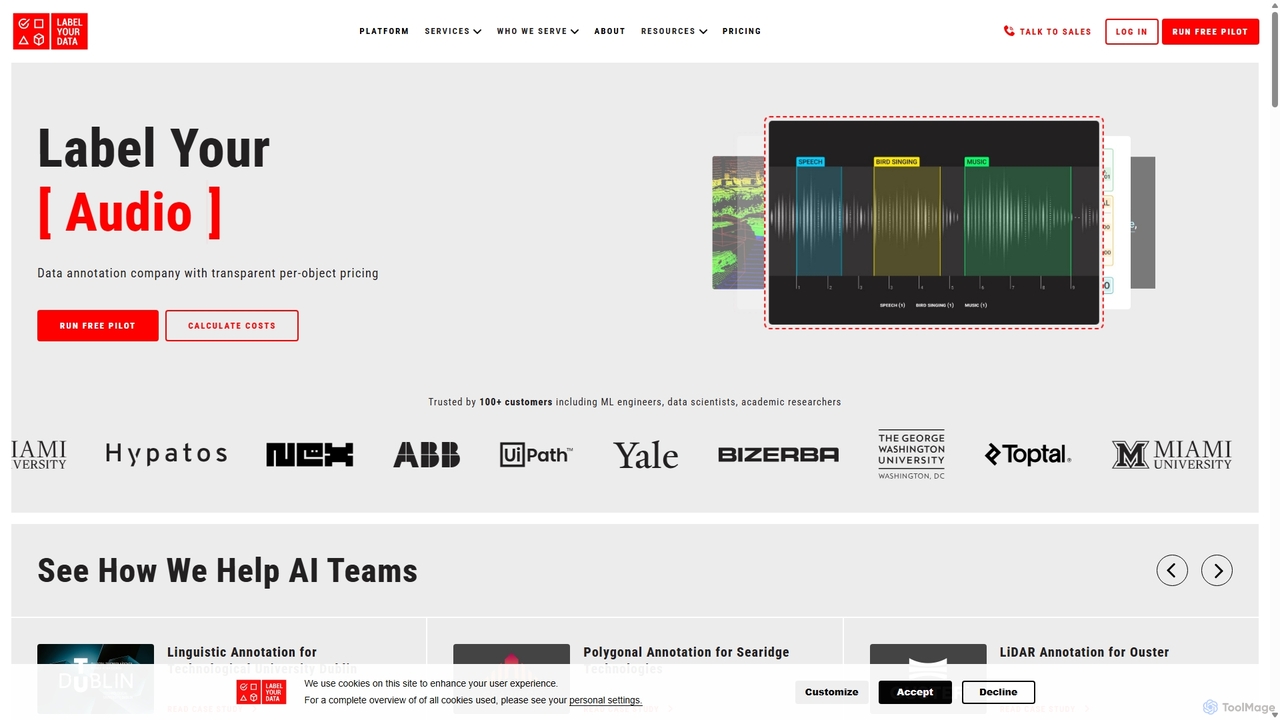
Task: Click the 'Trusted by 100+ customers' text
Action: [635, 402]
